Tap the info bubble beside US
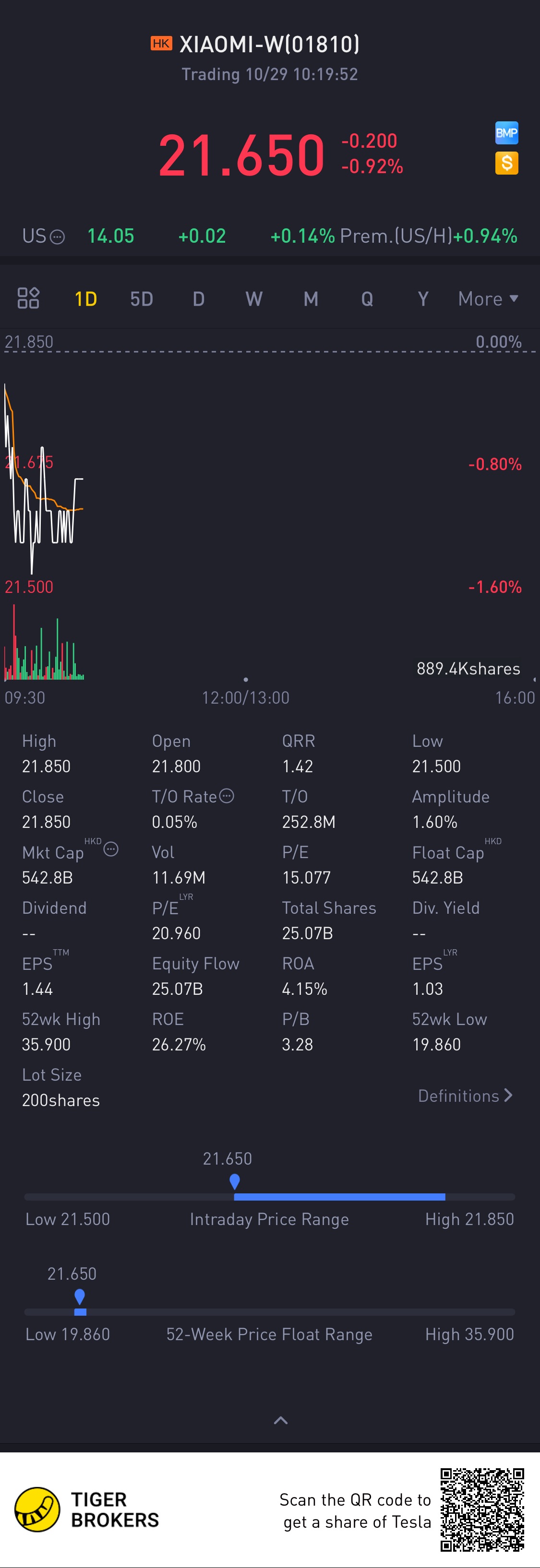 coord(57,237)
